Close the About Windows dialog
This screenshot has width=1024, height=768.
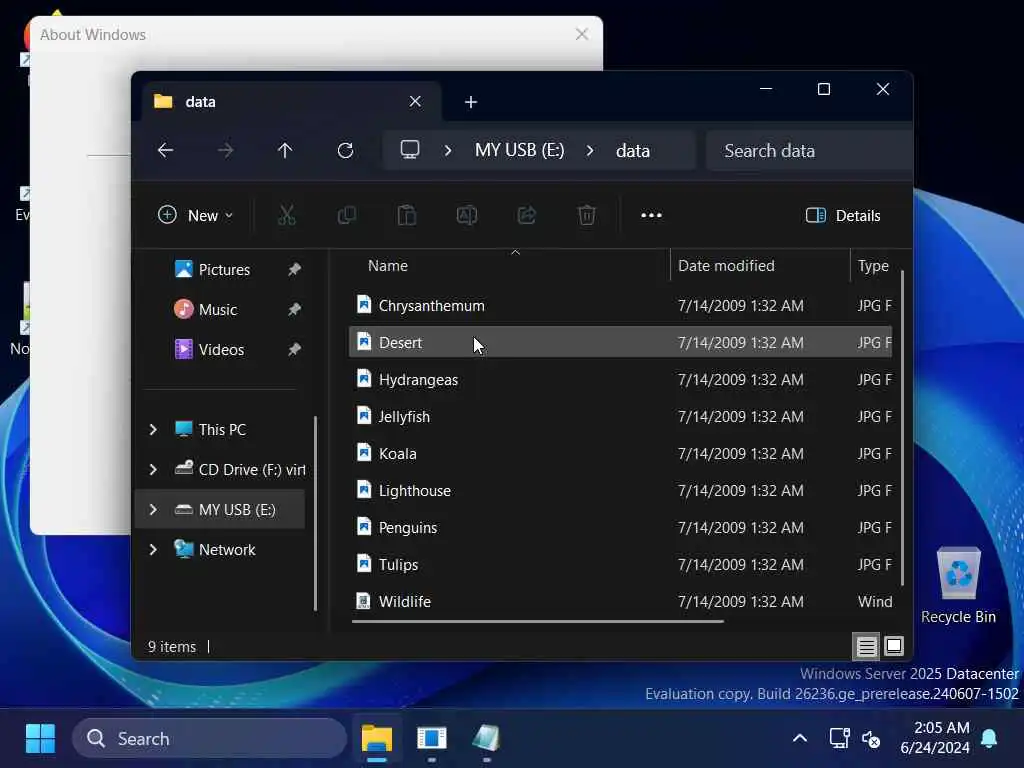point(582,34)
